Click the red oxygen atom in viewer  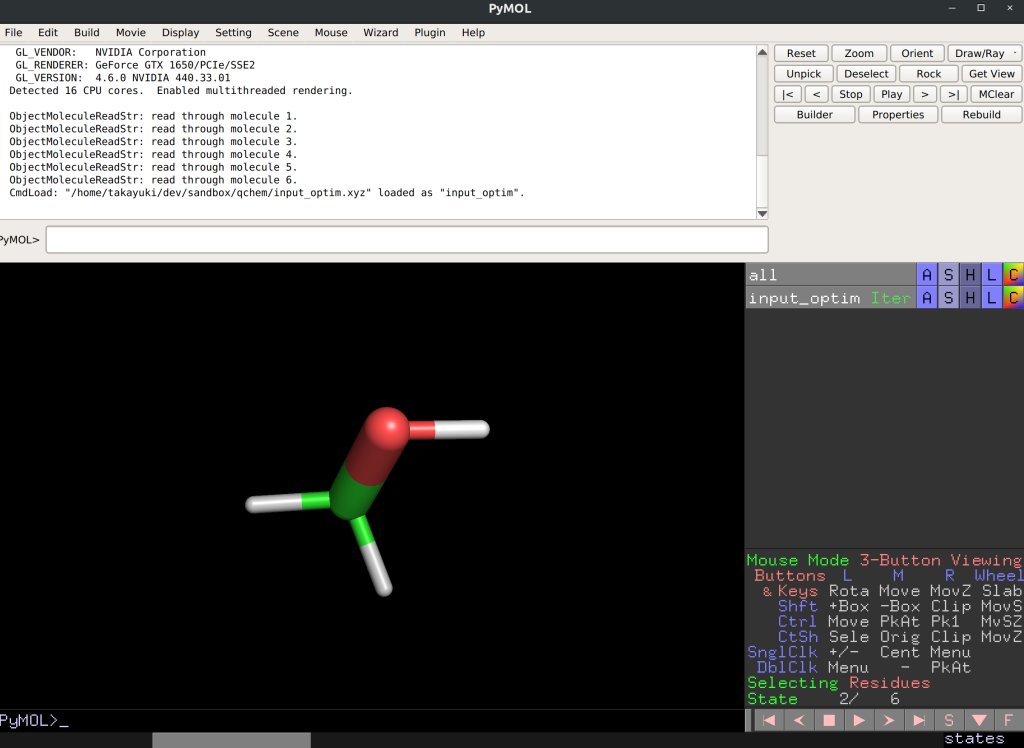tap(387, 429)
